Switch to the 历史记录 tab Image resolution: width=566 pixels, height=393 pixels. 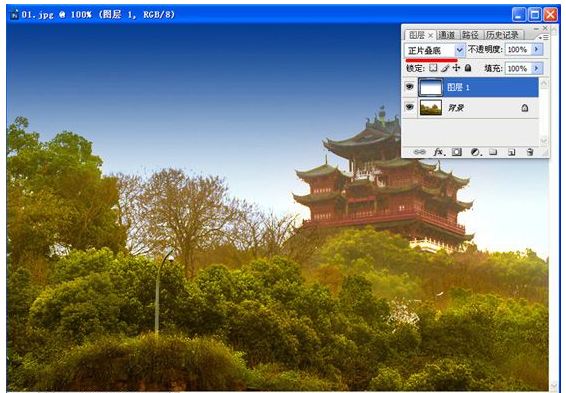(502, 35)
